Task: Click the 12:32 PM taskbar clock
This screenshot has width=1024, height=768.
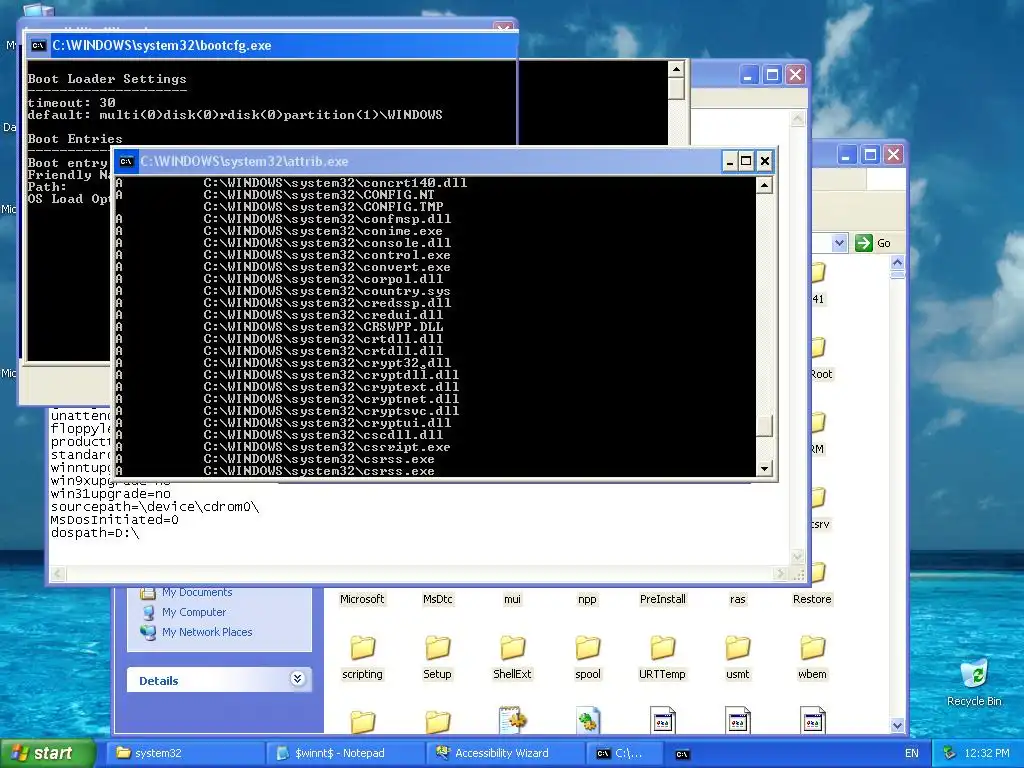Action: (x=987, y=753)
